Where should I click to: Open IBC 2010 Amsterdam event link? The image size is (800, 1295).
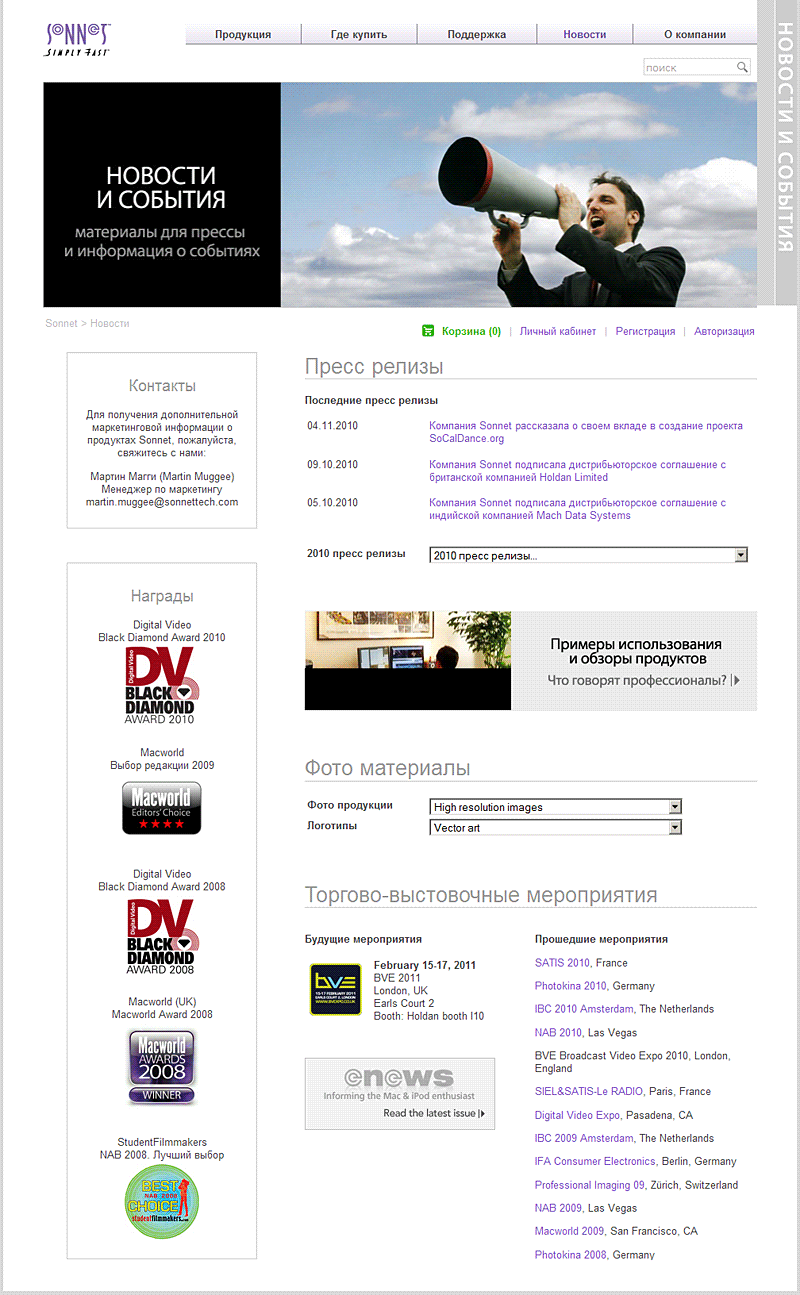tap(584, 1009)
